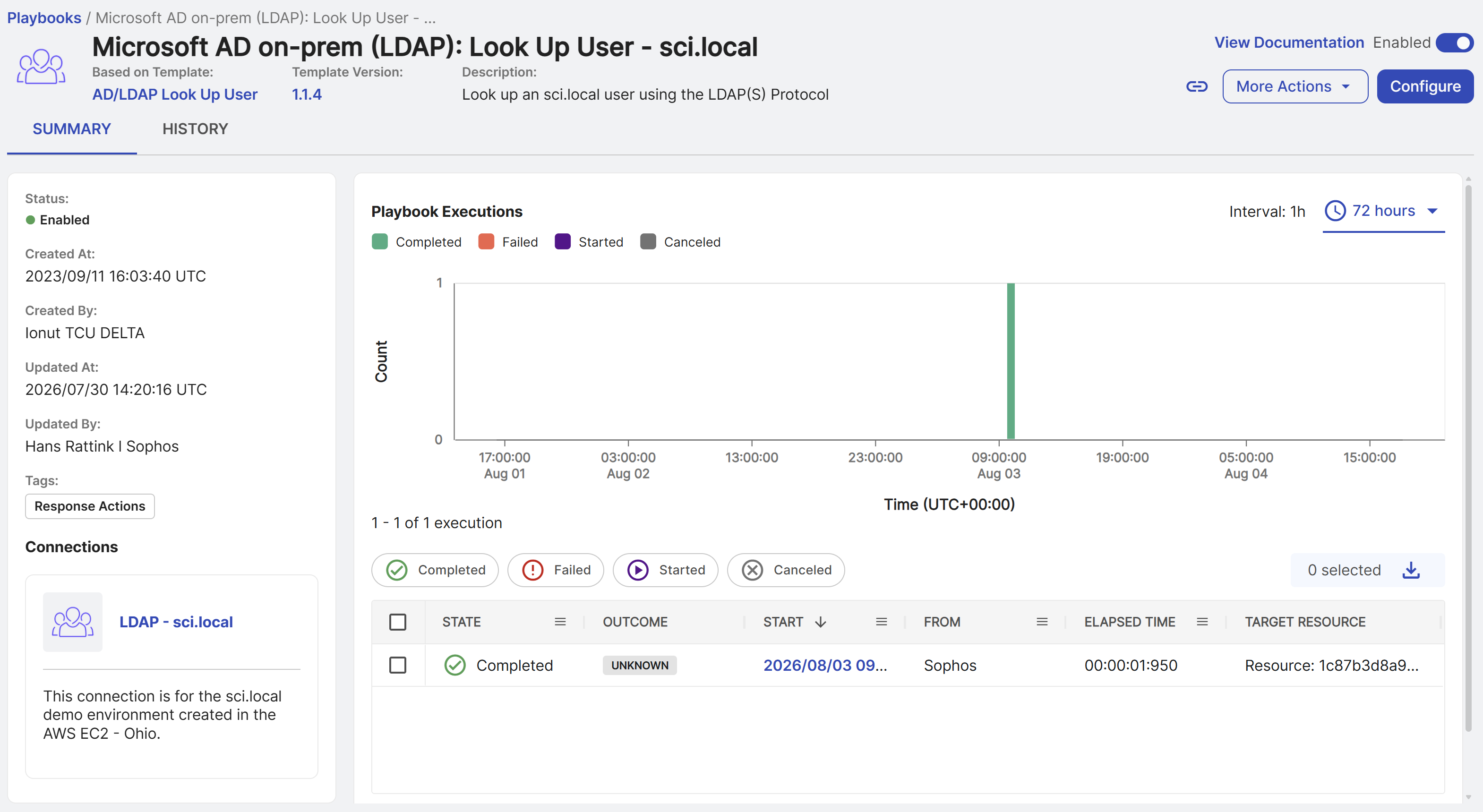Click the Ionut TCU DELTA creator name

85,333
